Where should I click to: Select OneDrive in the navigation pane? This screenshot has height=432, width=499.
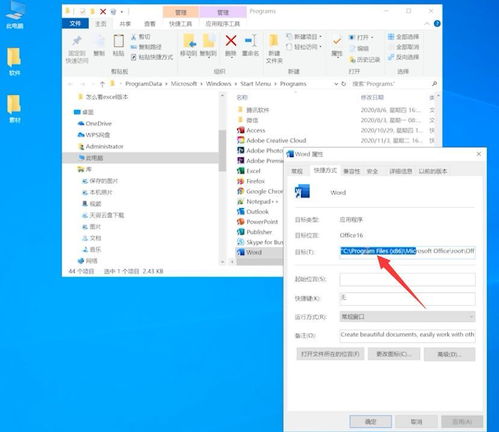click(x=95, y=123)
